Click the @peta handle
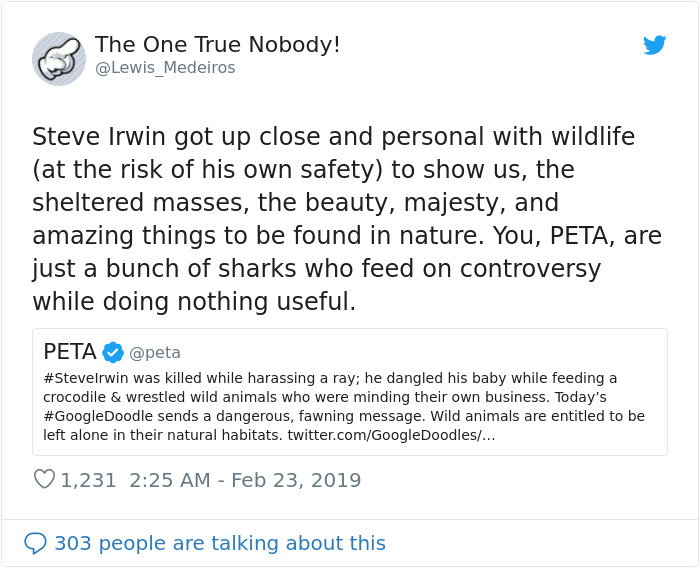Viewport: 700px width, 568px height. coord(155,353)
